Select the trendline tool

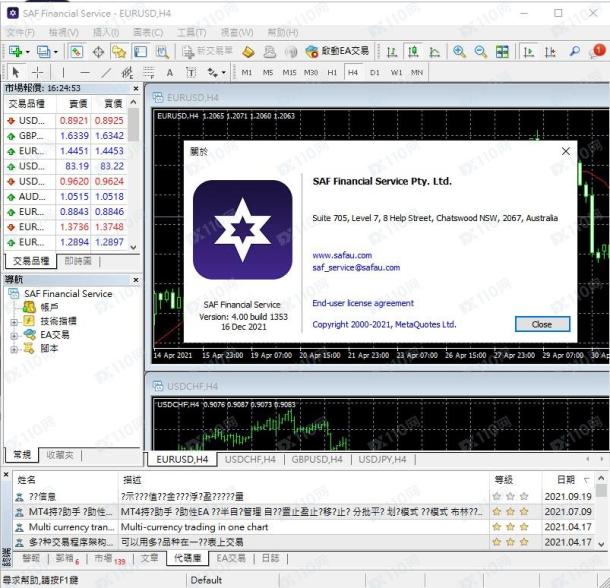[x=106, y=72]
